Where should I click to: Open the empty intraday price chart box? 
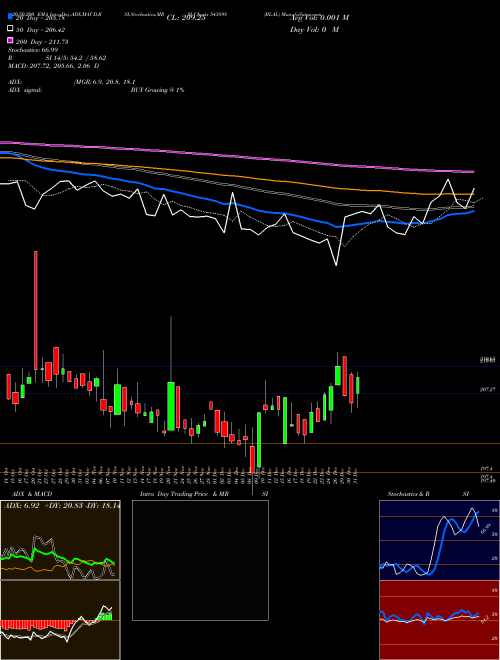200,560
